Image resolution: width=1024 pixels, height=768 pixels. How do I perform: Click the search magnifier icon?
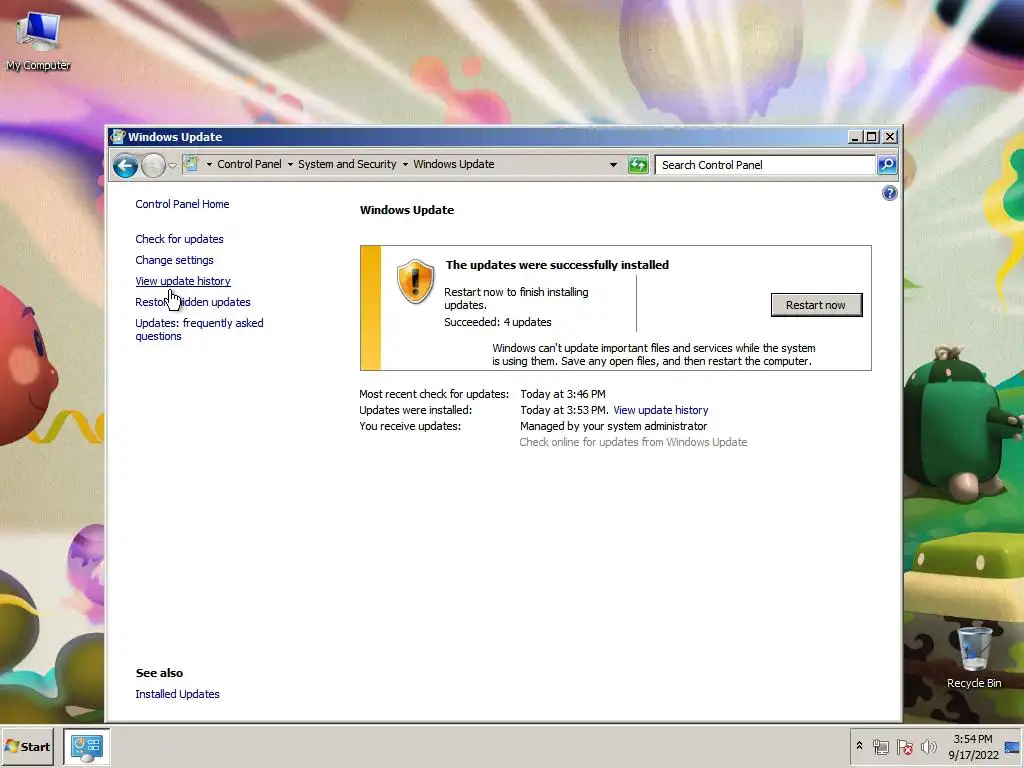click(x=887, y=165)
